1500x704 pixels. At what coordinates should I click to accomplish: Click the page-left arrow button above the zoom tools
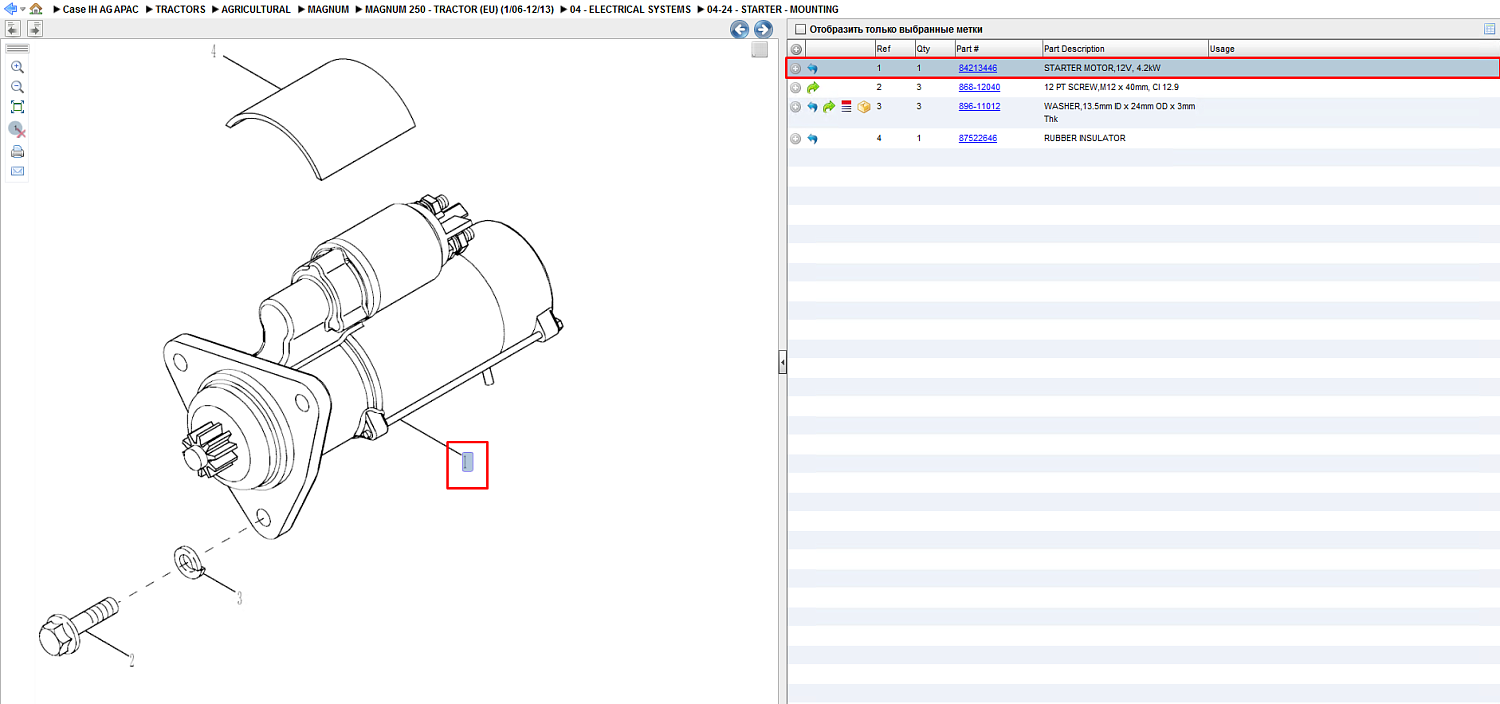[x=14, y=29]
